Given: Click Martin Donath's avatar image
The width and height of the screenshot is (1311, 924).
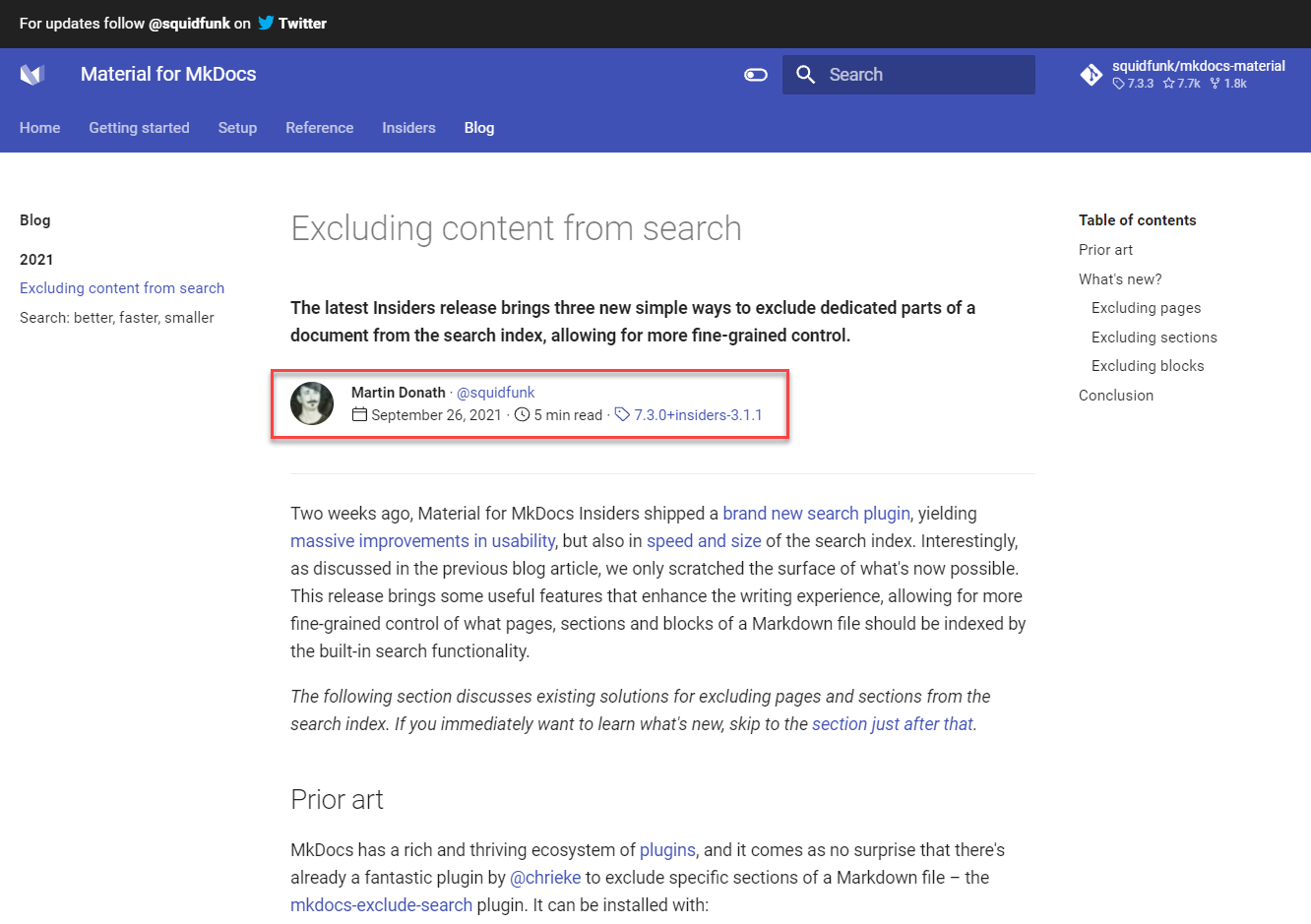Looking at the screenshot, I should click(x=312, y=403).
